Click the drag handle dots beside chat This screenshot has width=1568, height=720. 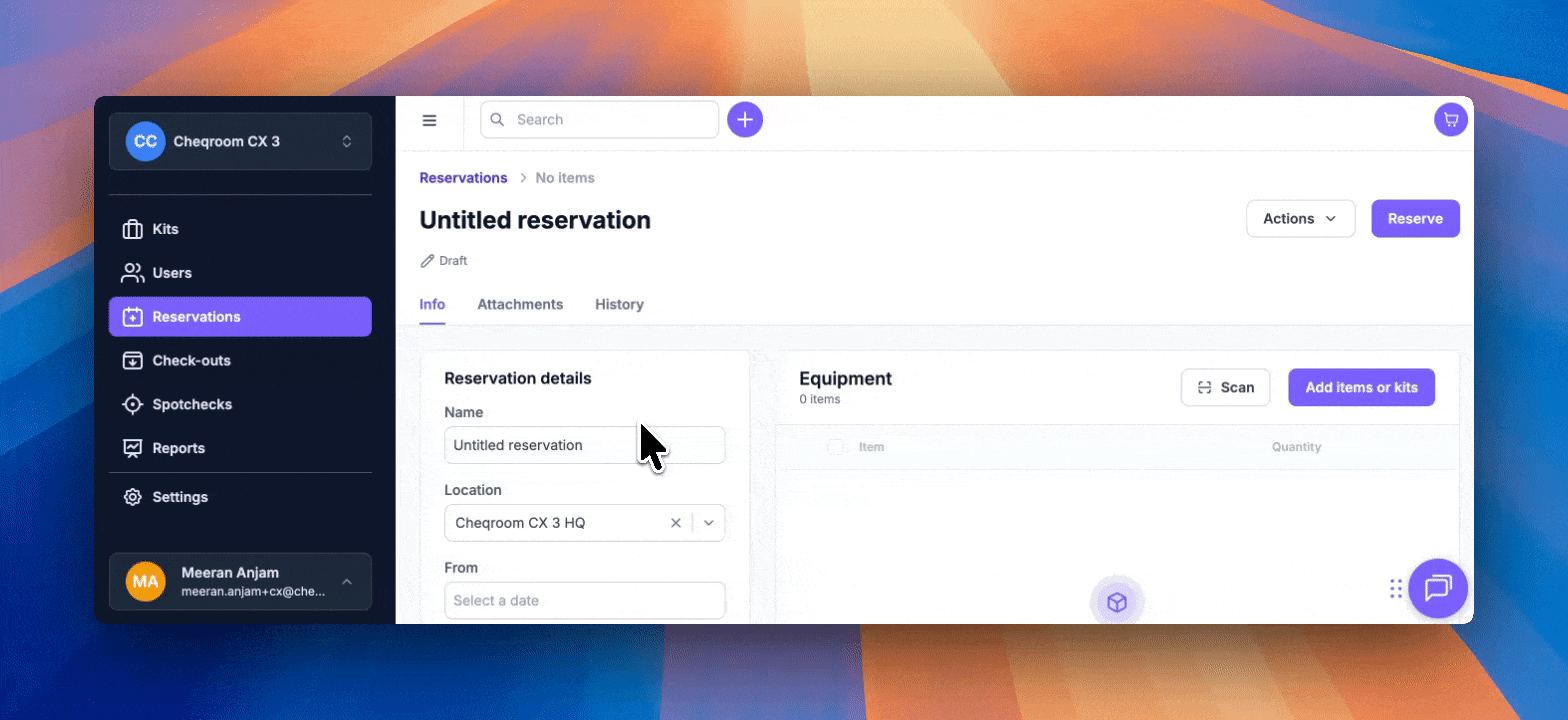click(1395, 589)
